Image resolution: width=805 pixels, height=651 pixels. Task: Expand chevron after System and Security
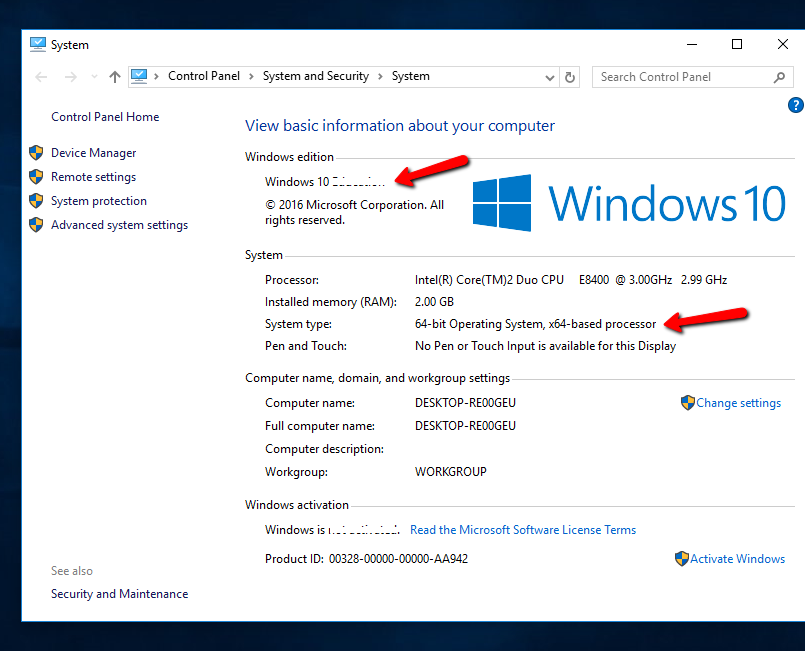click(380, 76)
